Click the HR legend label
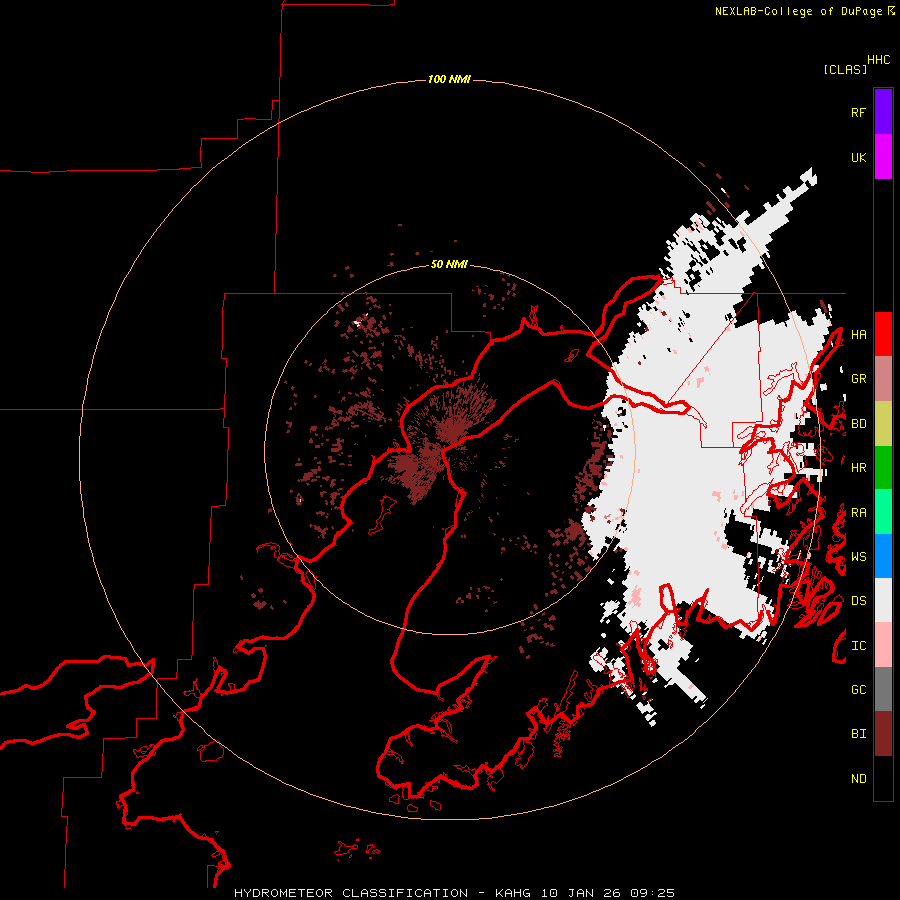The image size is (900, 900). 858,468
